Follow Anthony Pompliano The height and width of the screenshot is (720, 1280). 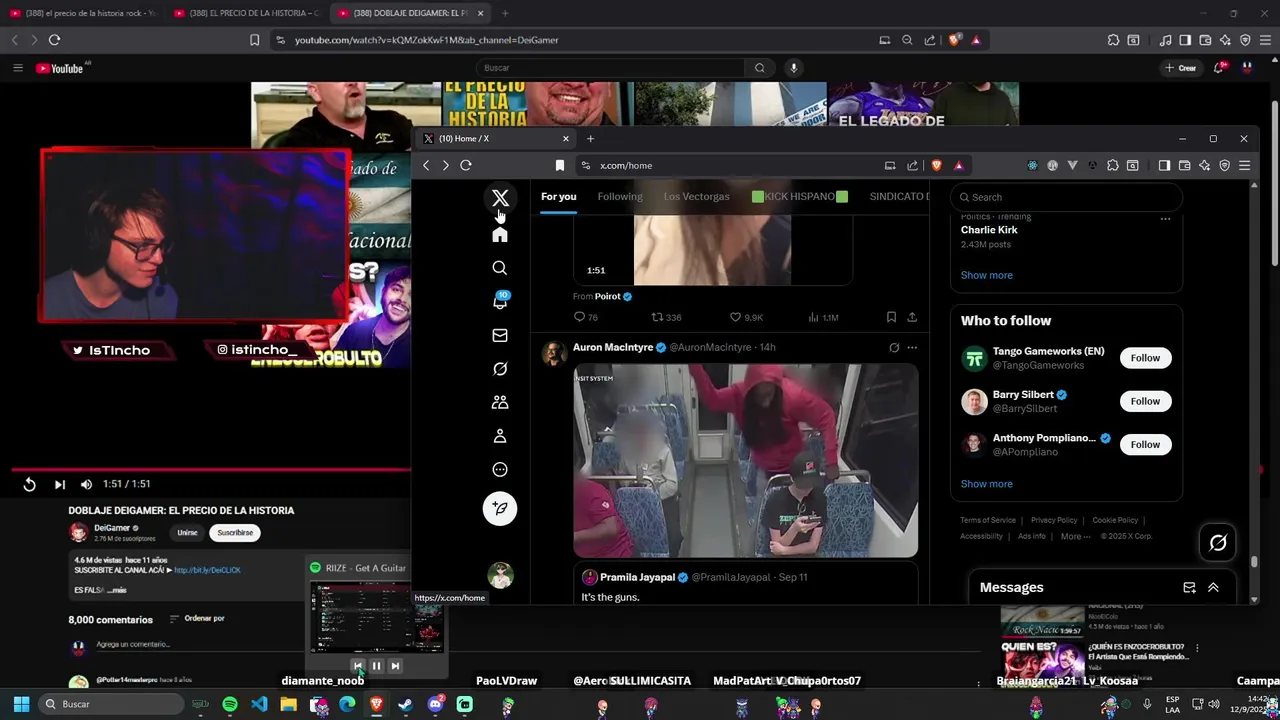coord(1145,444)
